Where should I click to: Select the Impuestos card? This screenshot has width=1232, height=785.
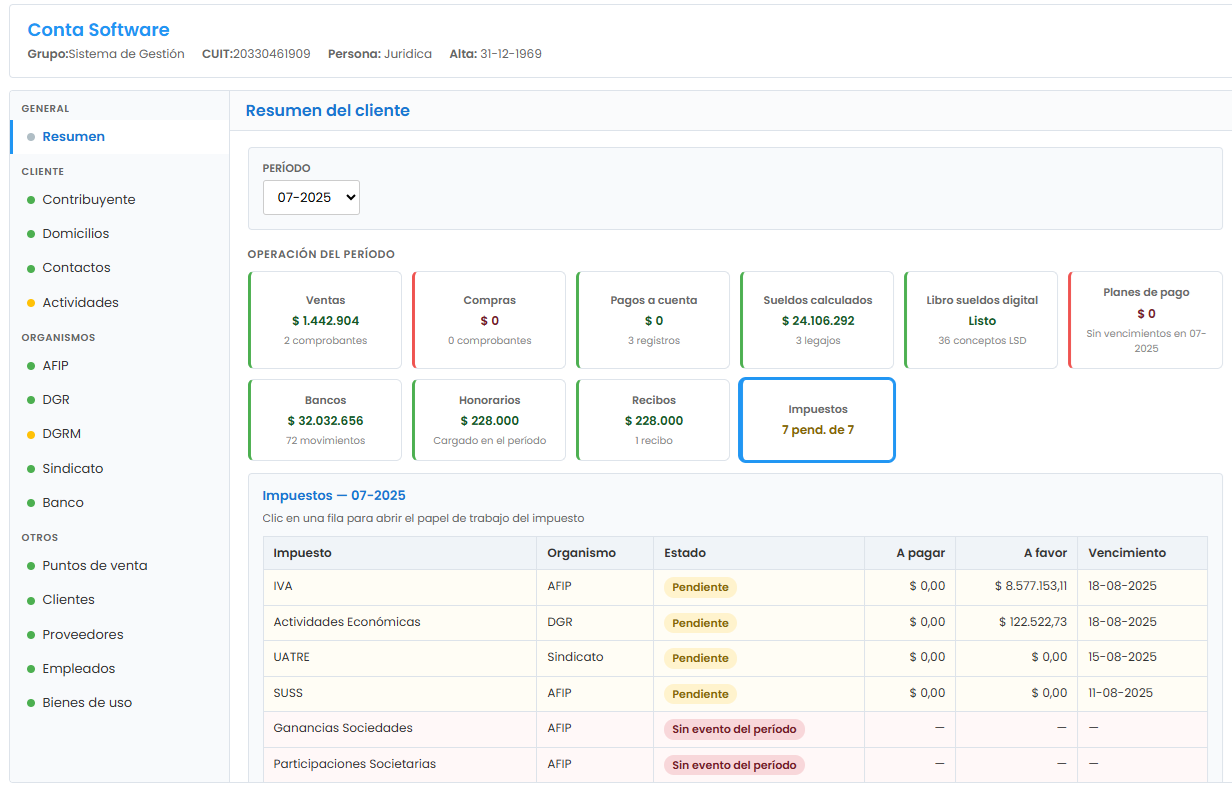817,420
